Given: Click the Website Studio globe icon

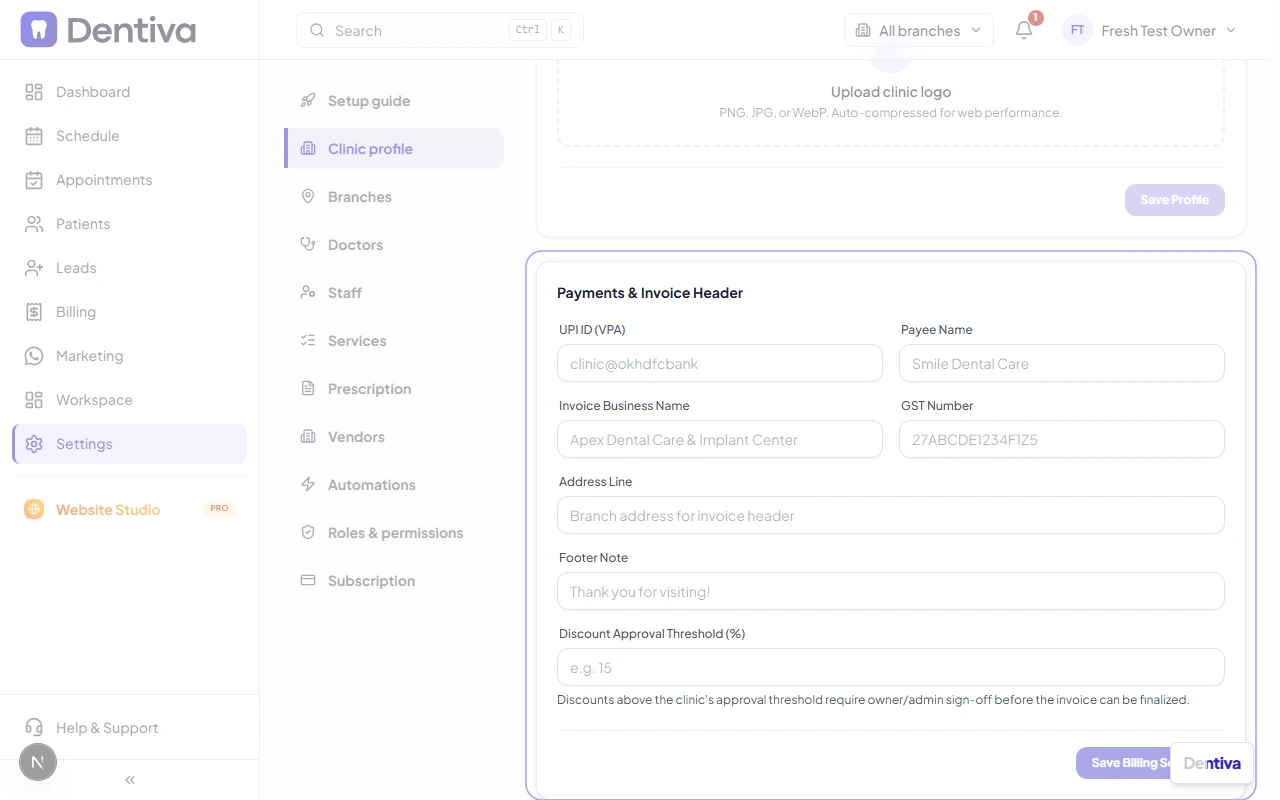Looking at the screenshot, I should point(34,510).
